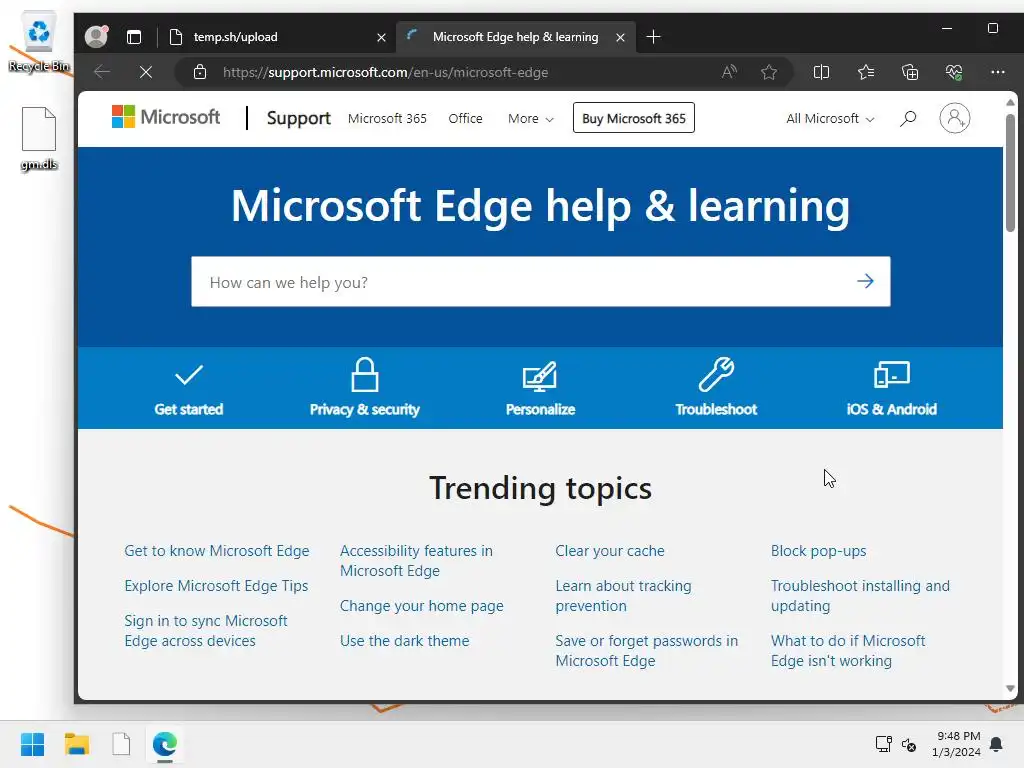Select the Microsoft Edge help & learning tab
Screen dimensions: 1024x768
pos(515,37)
